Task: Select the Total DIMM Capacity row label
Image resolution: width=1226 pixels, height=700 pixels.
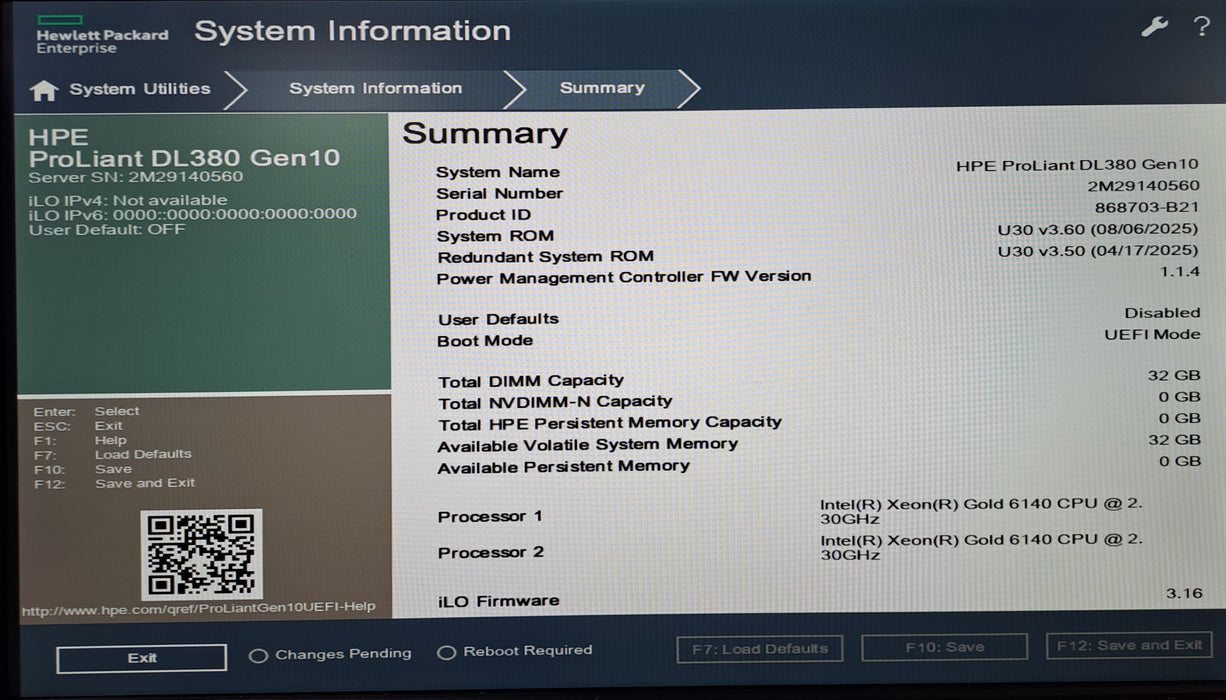Action: pos(531,381)
